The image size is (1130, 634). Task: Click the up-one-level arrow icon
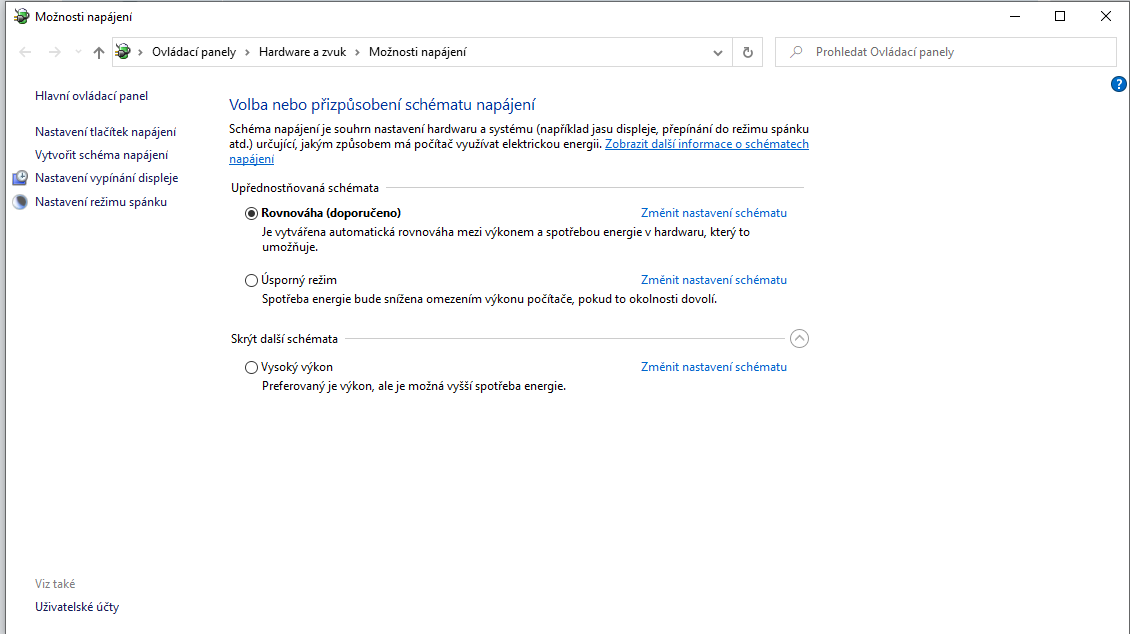pyautogui.click(x=98, y=52)
